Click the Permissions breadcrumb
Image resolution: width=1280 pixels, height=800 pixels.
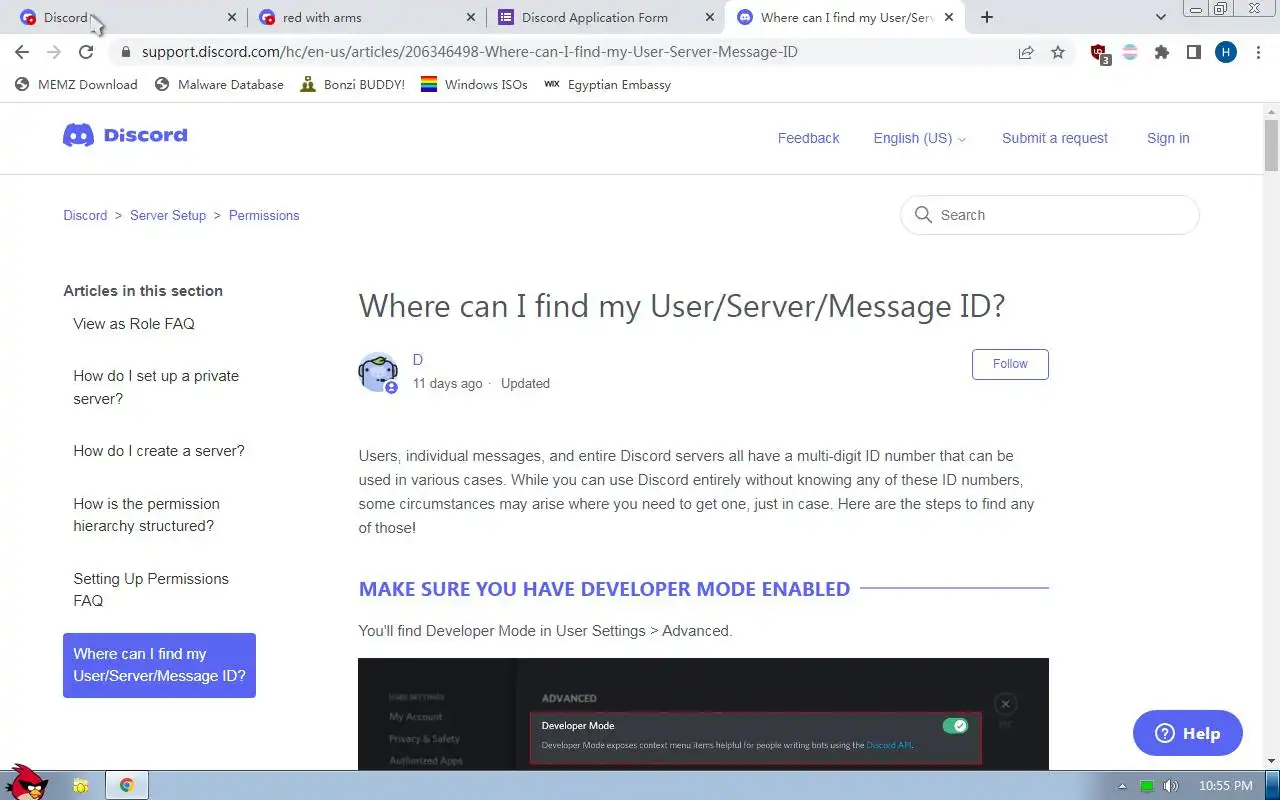coord(264,215)
